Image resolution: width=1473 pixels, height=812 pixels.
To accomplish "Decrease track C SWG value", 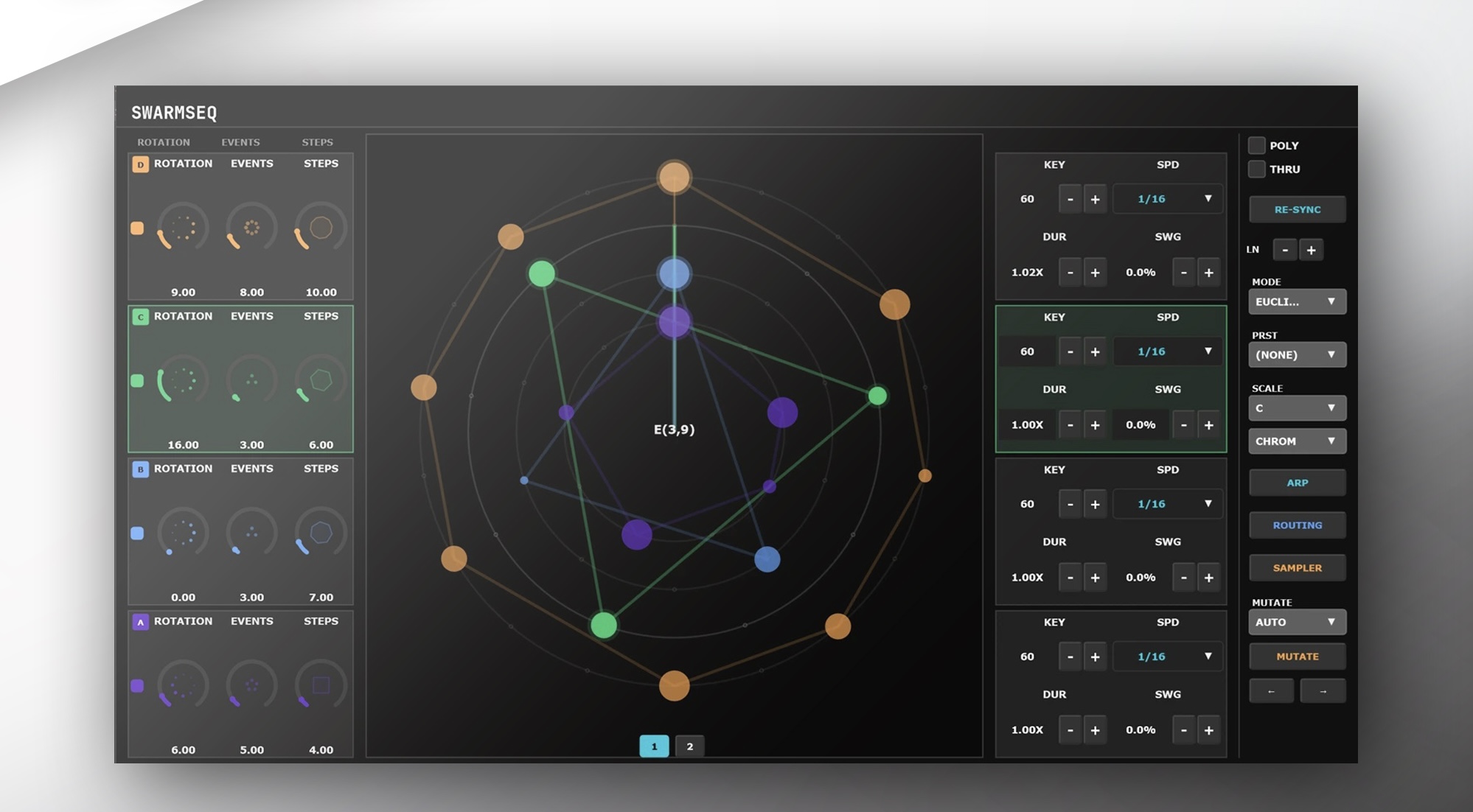I will pos(1183,425).
